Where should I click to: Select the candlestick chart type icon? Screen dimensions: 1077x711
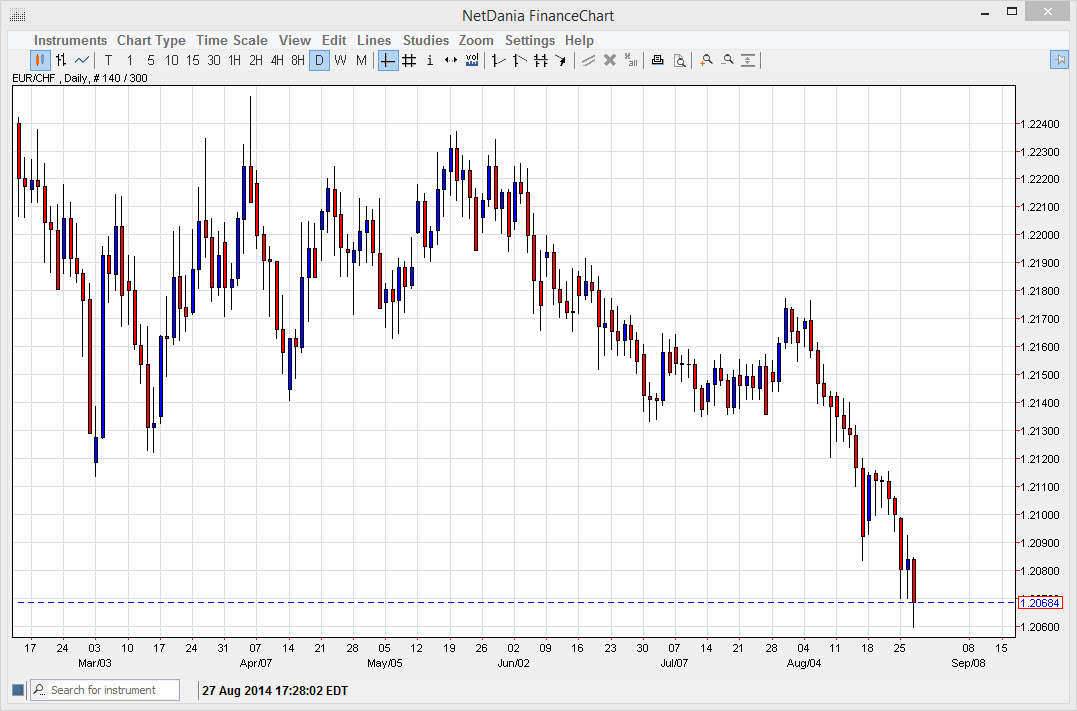pyautogui.click(x=40, y=60)
